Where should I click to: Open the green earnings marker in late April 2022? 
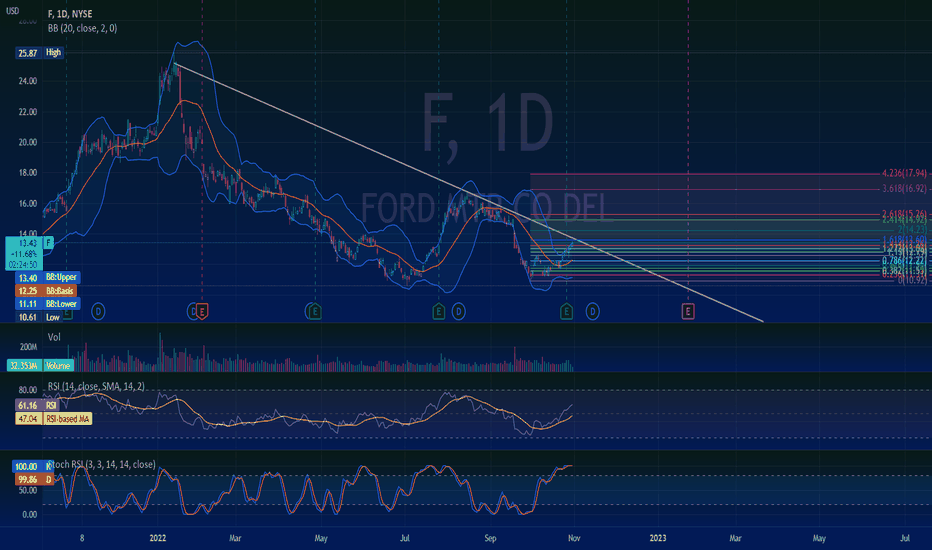coord(315,311)
